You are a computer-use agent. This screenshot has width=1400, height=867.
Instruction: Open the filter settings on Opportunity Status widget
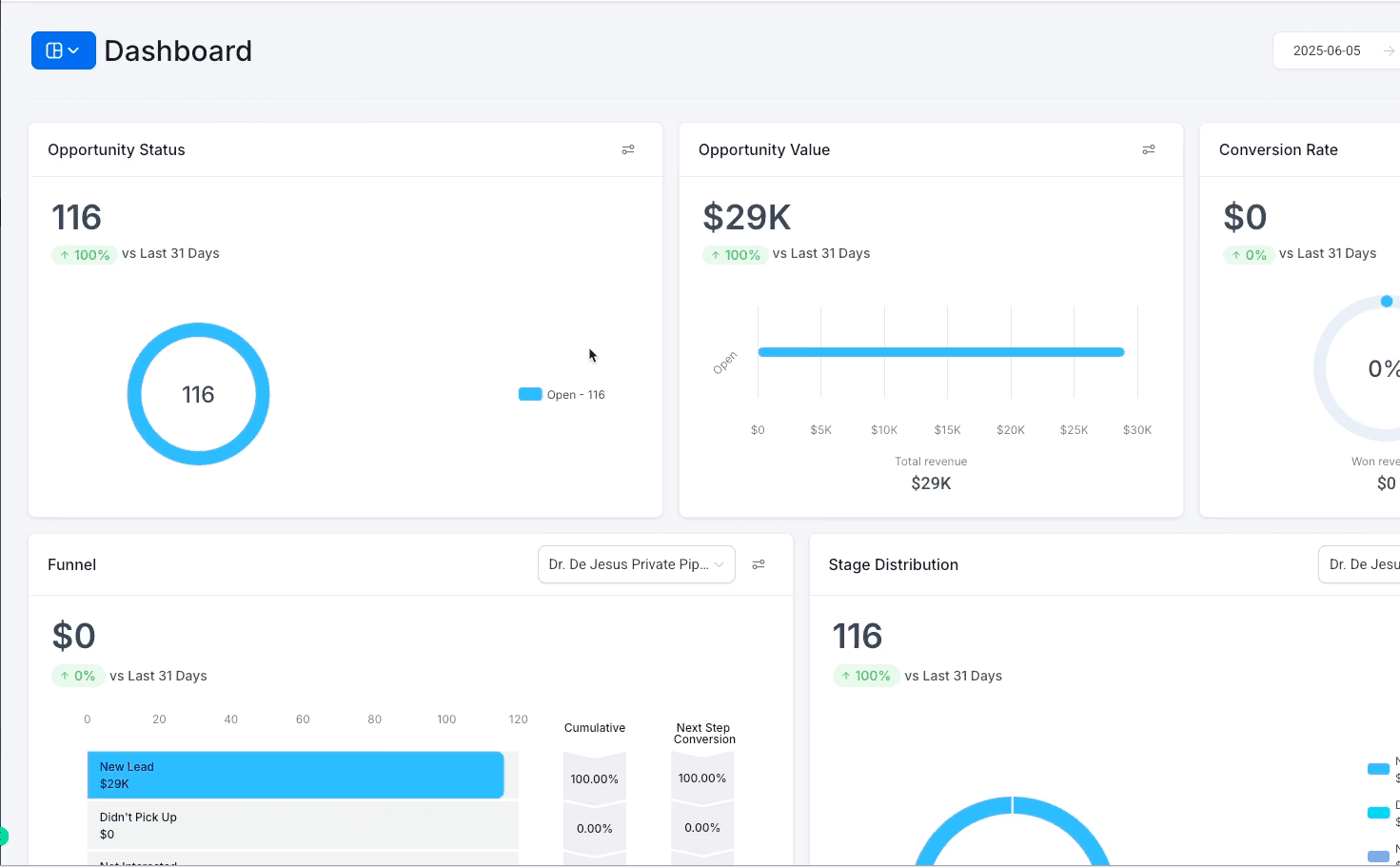pos(628,149)
